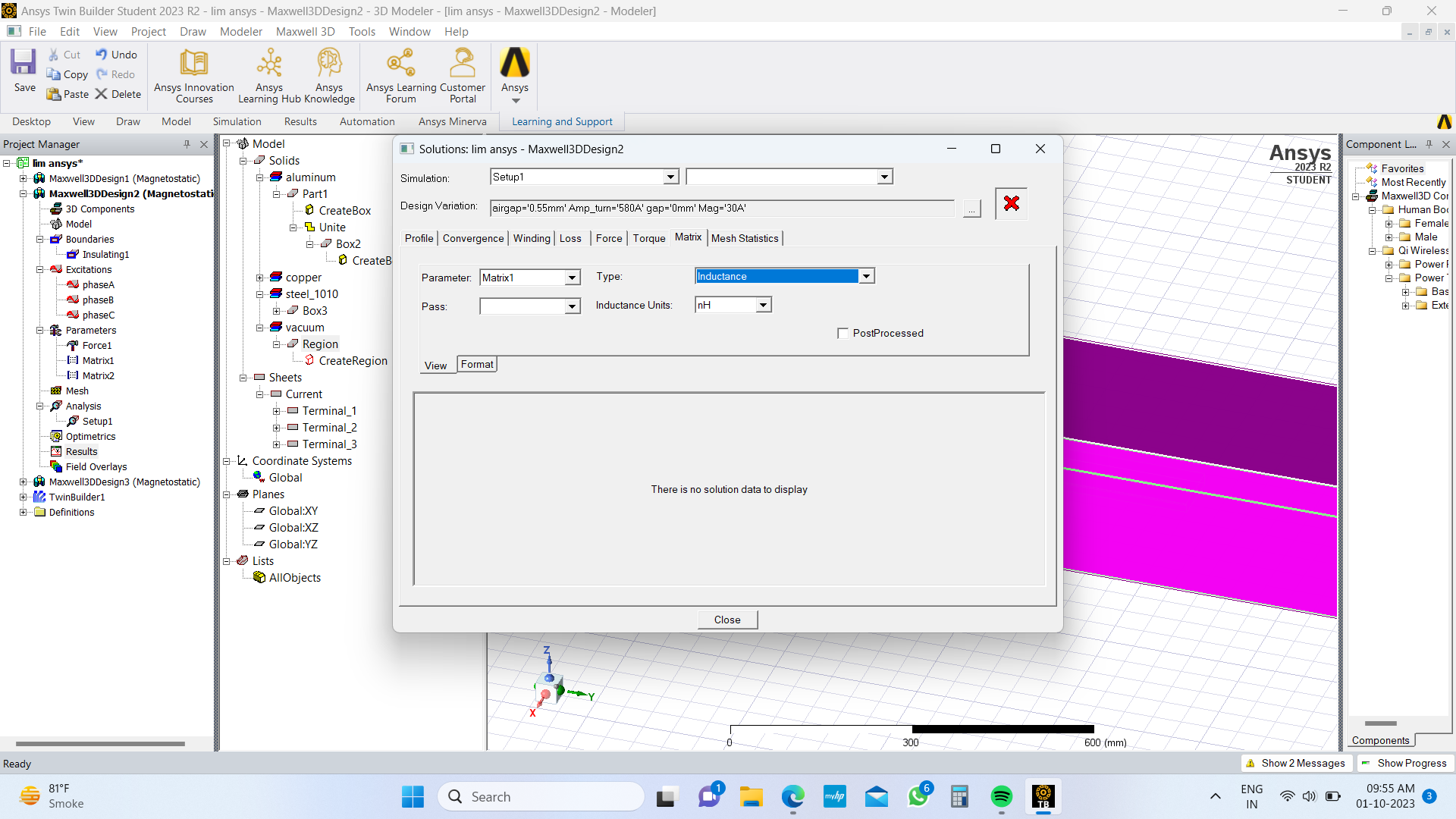Open Ansys Learning Hub icon
This screenshot has height=819, width=1456.
[x=269, y=62]
